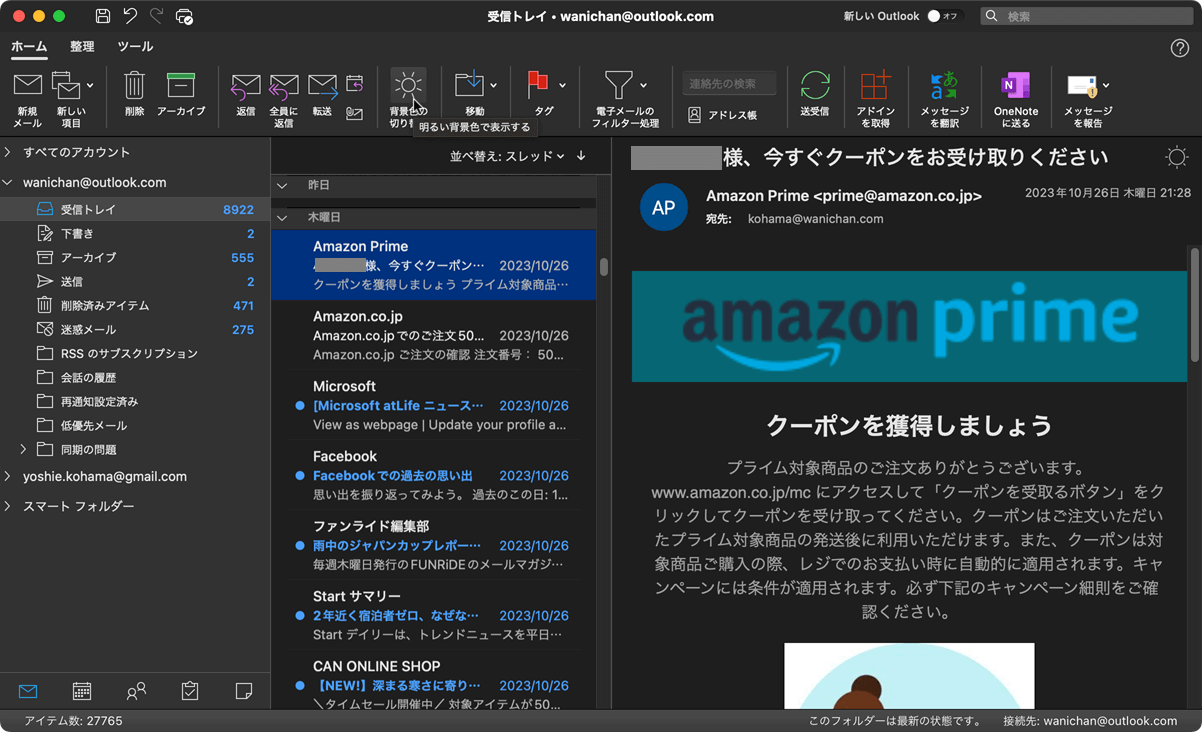Click 電子メールのフィルター処理 funnel icon
Viewport: 1202px width, 732px height.
click(619, 85)
